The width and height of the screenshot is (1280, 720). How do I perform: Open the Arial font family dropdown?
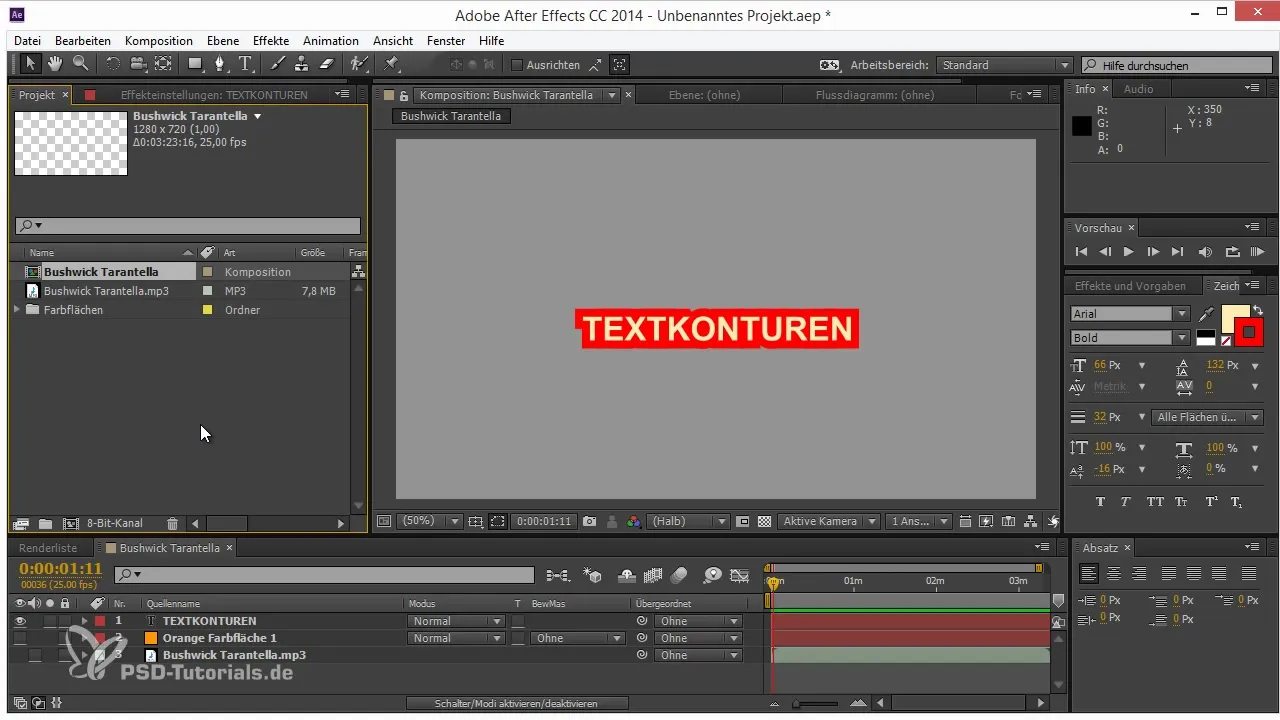1129,313
